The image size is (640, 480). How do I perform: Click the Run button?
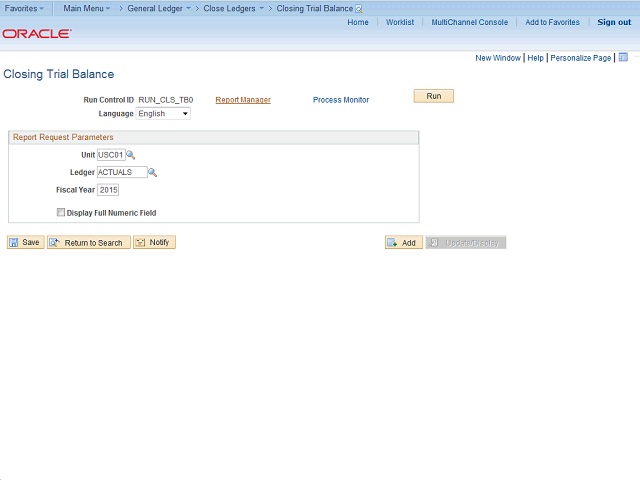(x=433, y=96)
